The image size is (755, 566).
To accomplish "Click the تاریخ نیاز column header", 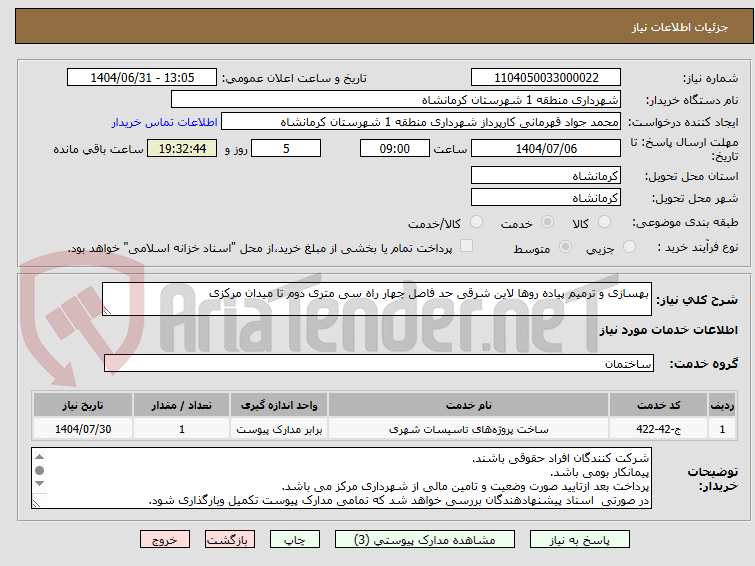I will pos(83,405).
